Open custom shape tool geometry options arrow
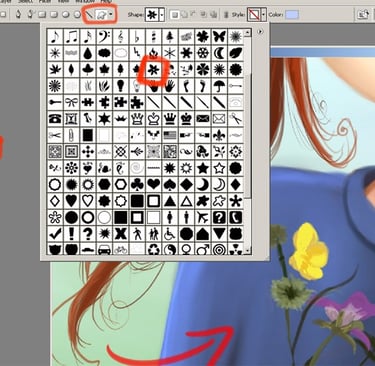Viewport: 375px width, 366px height. [110, 15]
